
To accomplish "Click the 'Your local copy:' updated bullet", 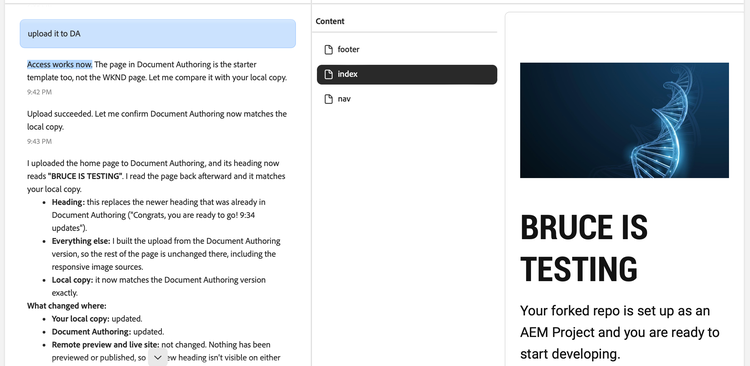I will (x=97, y=319).
